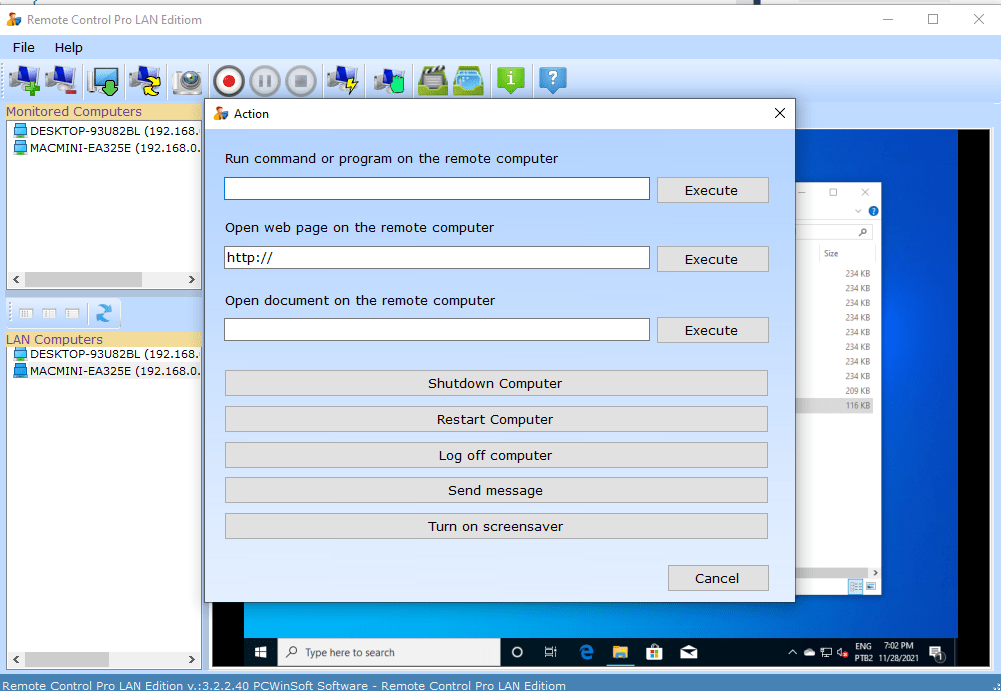Image resolution: width=1001 pixels, height=691 pixels.
Task: Click the remote Task View icon
Action: click(x=551, y=652)
